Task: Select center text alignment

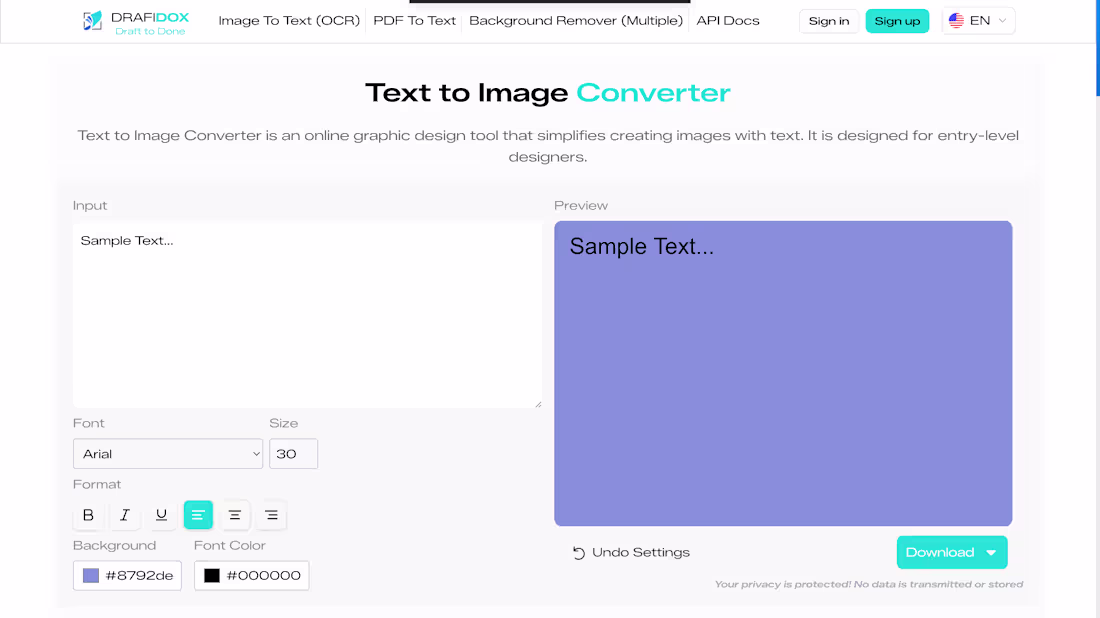Action: pyautogui.click(x=234, y=514)
